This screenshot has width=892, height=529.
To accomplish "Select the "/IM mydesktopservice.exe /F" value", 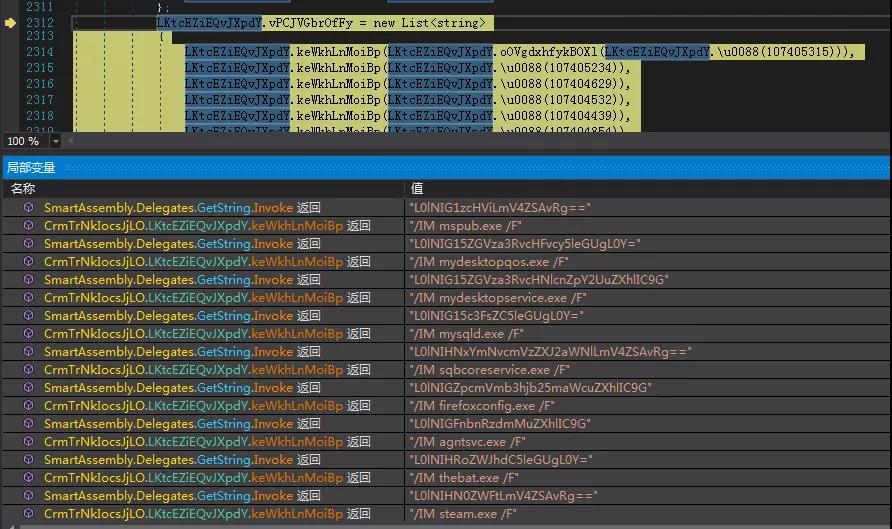I will pyautogui.click(x=496, y=298).
